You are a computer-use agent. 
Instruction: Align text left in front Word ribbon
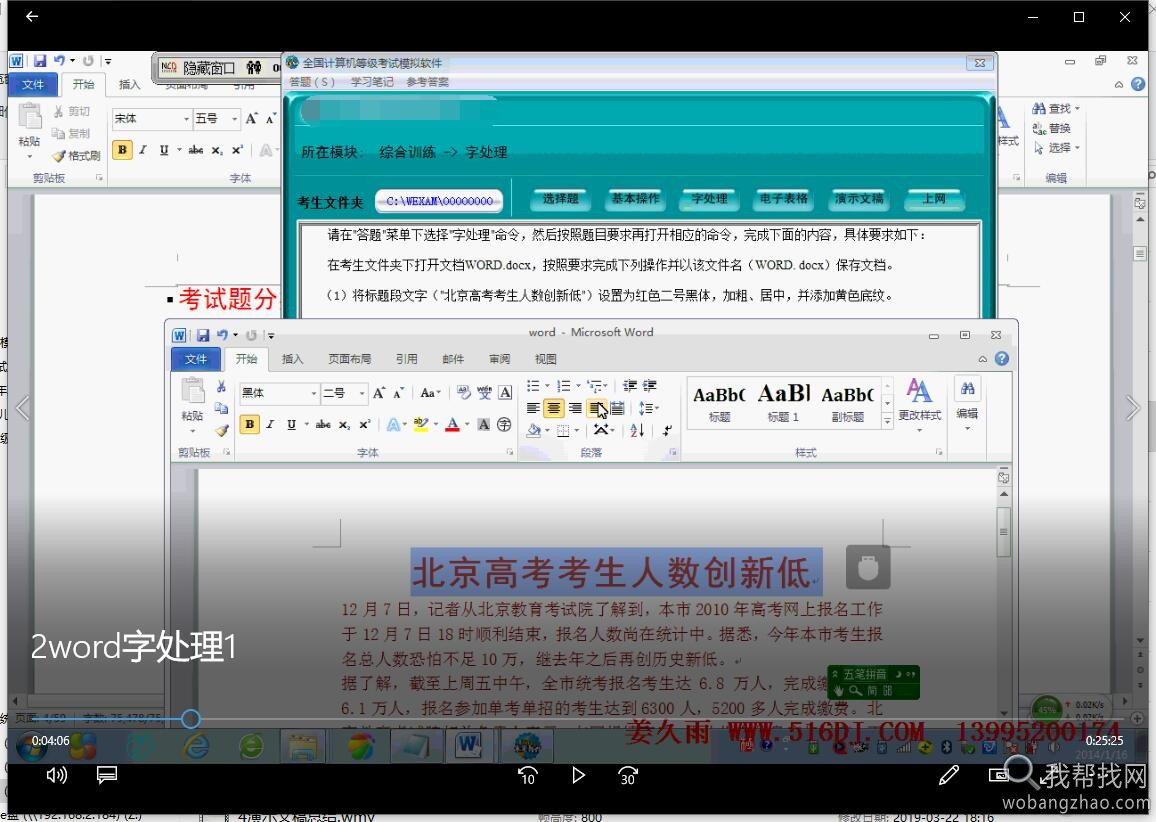[533, 408]
